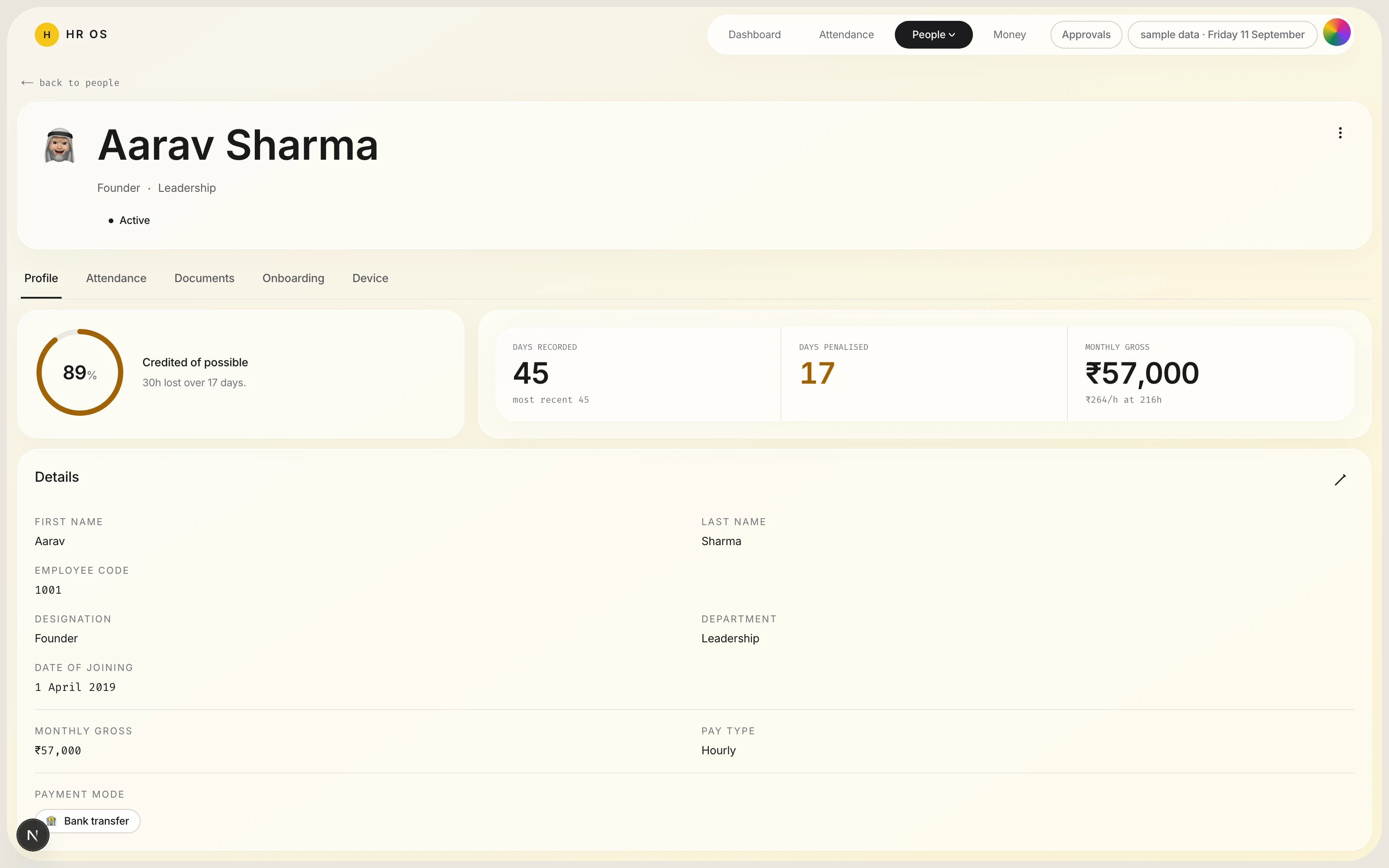Open Dashboard in the top navigation
Image resolution: width=1389 pixels, height=868 pixels.
(754, 34)
